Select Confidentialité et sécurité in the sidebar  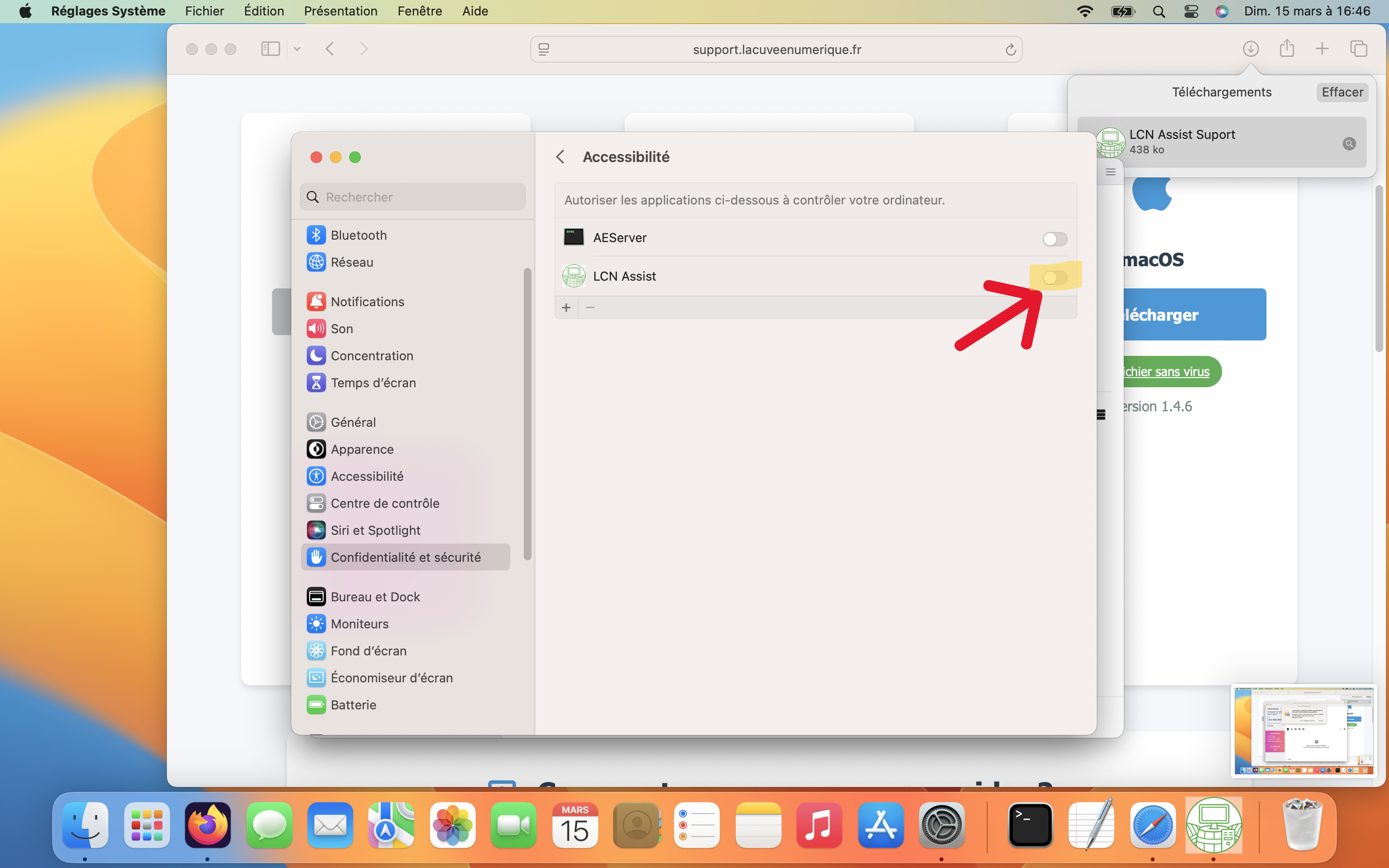(x=405, y=557)
